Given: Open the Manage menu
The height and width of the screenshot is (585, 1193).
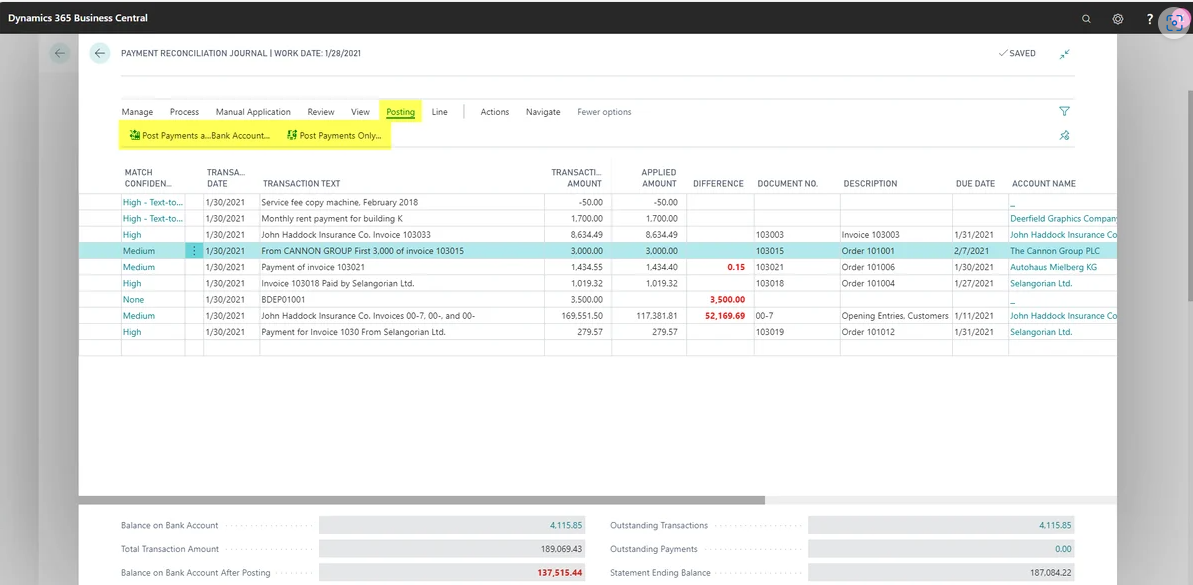Looking at the screenshot, I should [137, 112].
